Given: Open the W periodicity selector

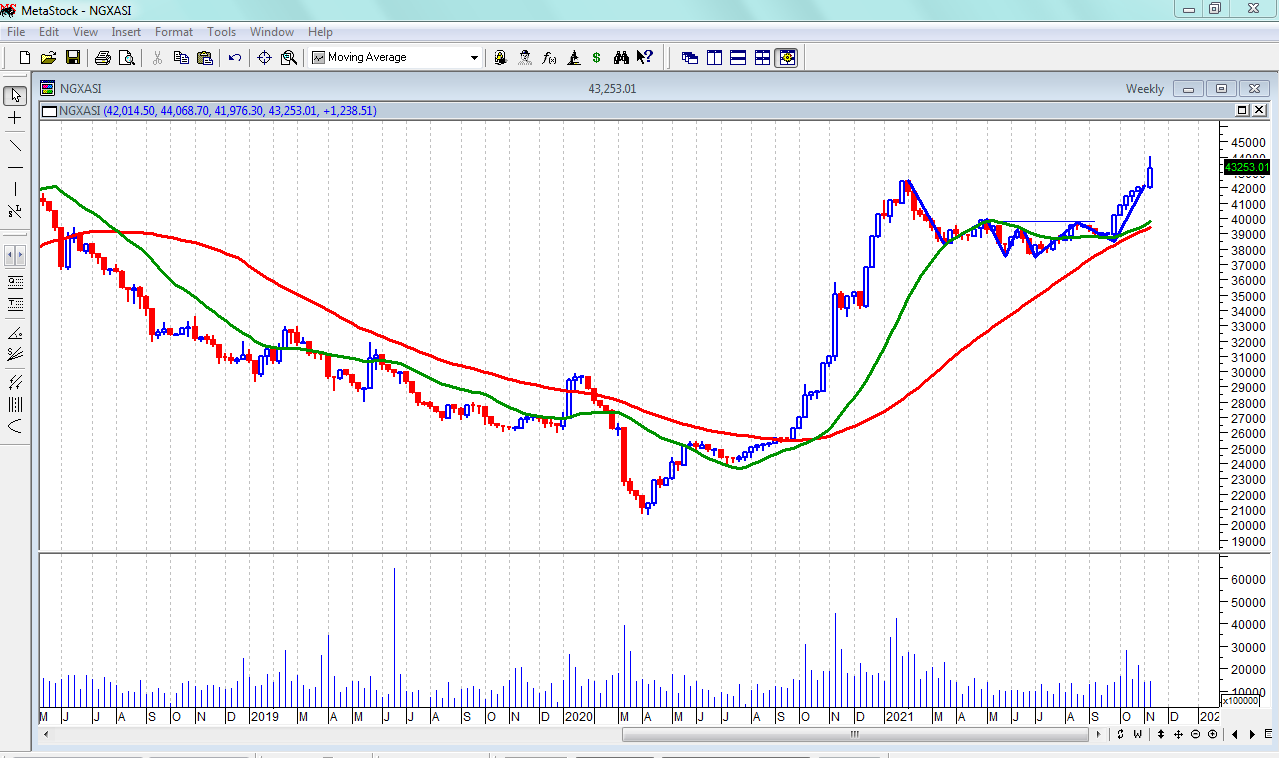Looking at the screenshot, I should (1137, 735).
